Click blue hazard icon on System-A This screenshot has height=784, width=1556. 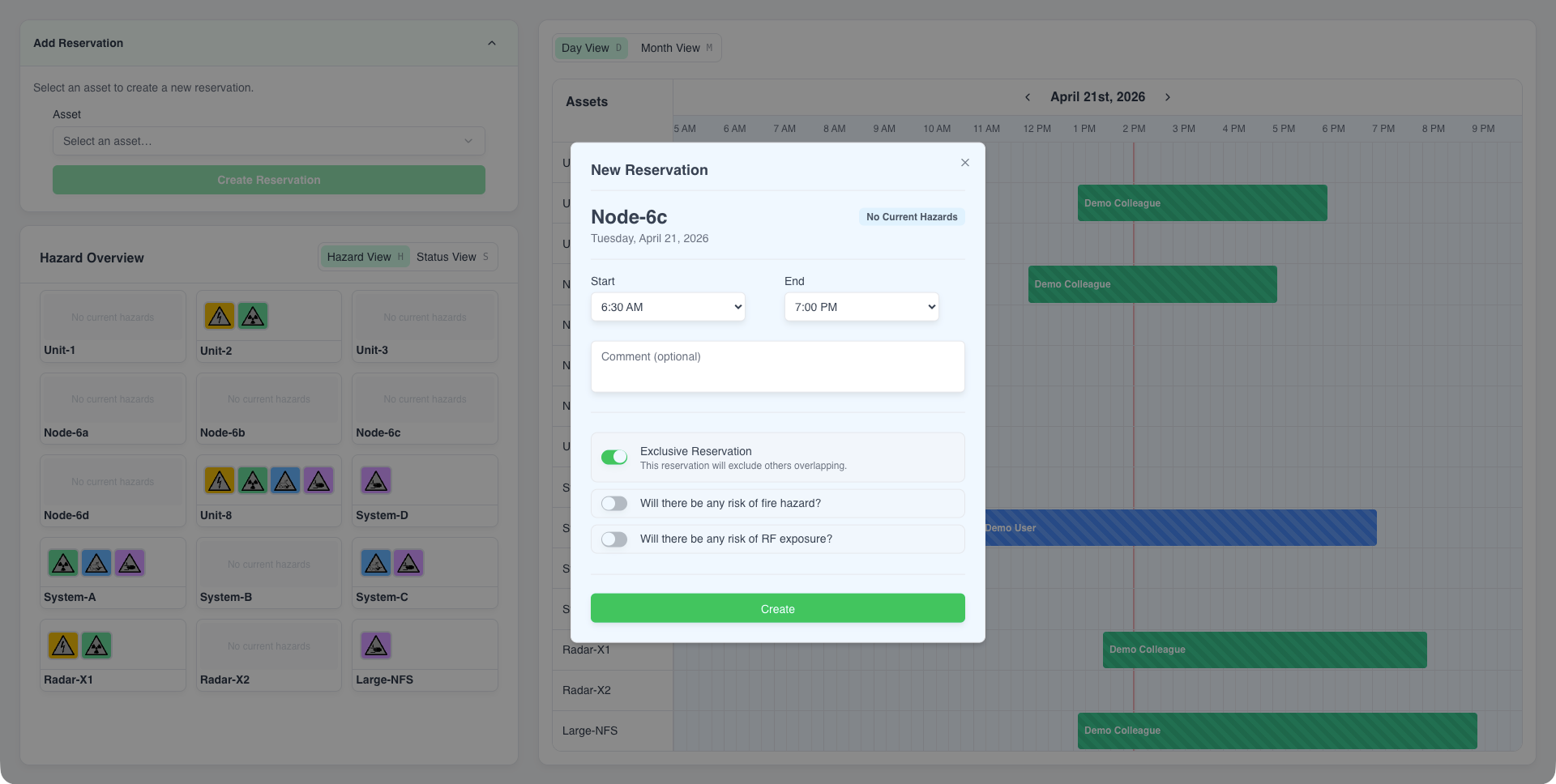[96, 563]
